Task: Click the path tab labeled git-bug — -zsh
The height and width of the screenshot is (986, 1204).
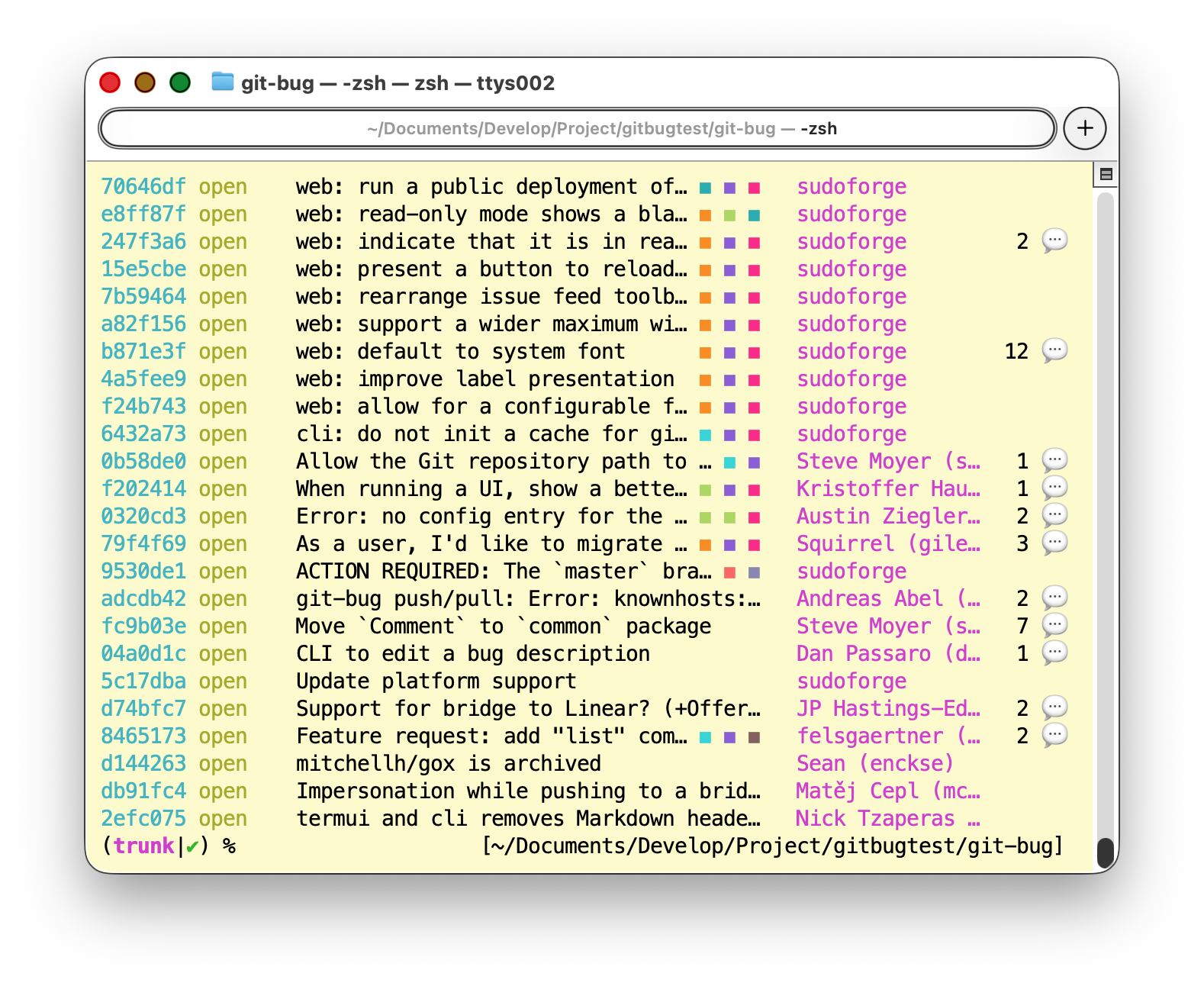Action: point(577,128)
